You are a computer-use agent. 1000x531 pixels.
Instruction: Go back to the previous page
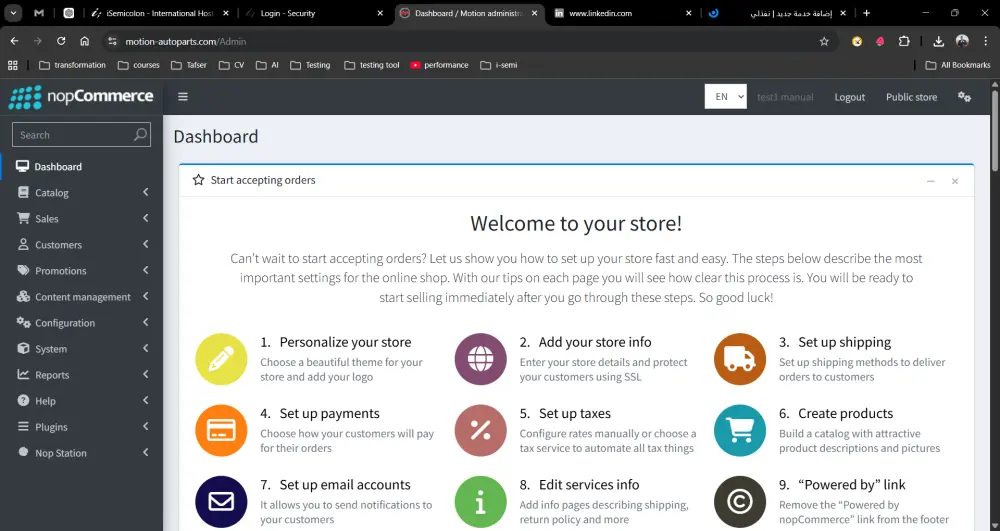pyautogui.click(x=14, y=41)
